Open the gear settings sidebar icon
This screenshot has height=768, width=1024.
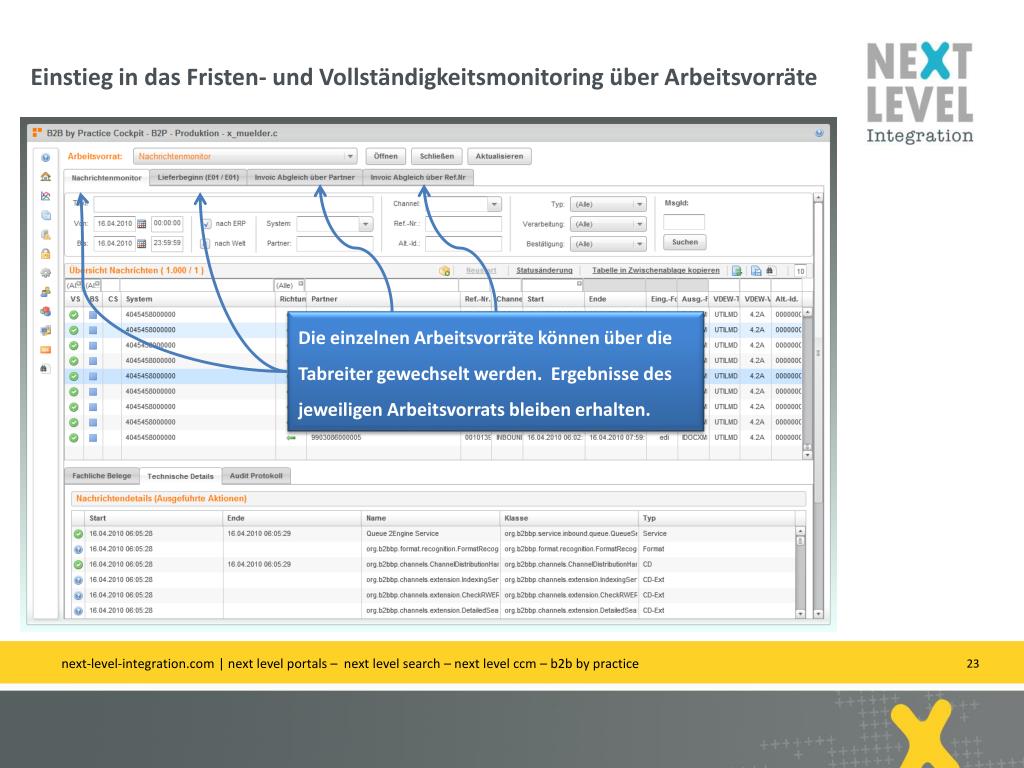(x=46, y=273)
